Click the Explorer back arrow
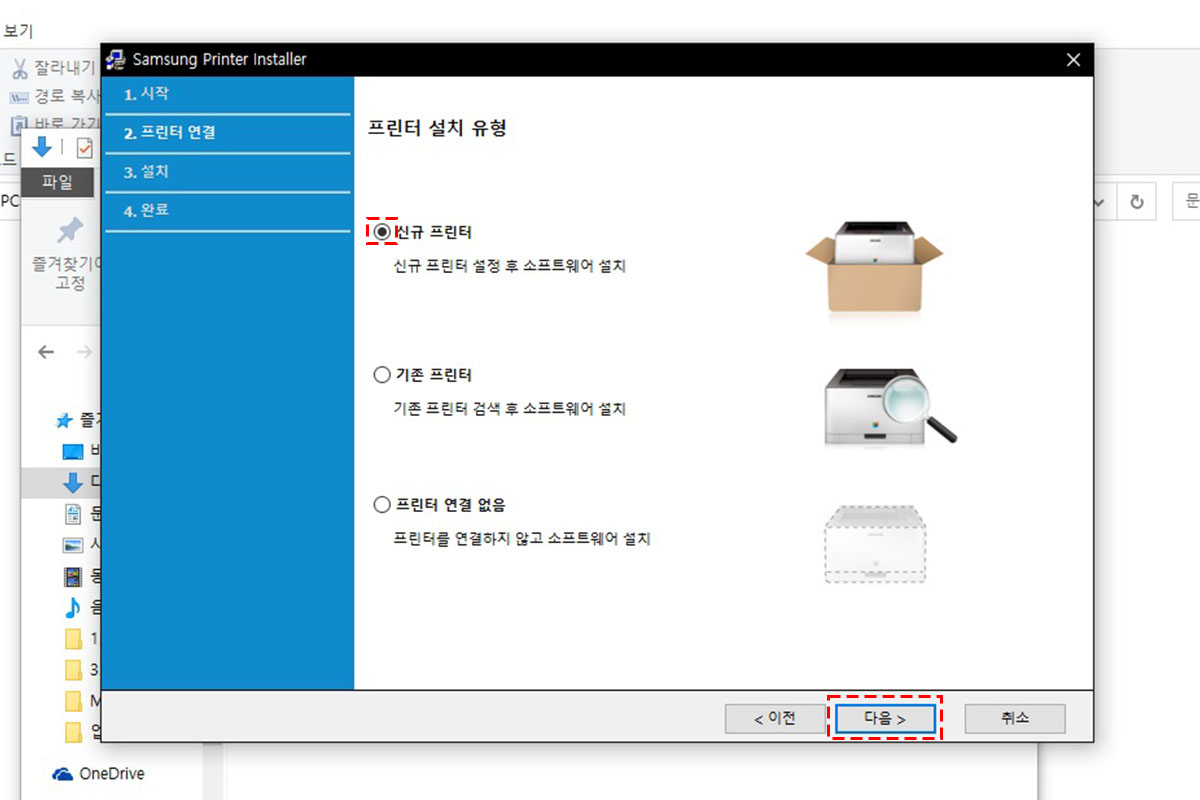Viewport: 1200px width, 800px height. click(46, 352)
